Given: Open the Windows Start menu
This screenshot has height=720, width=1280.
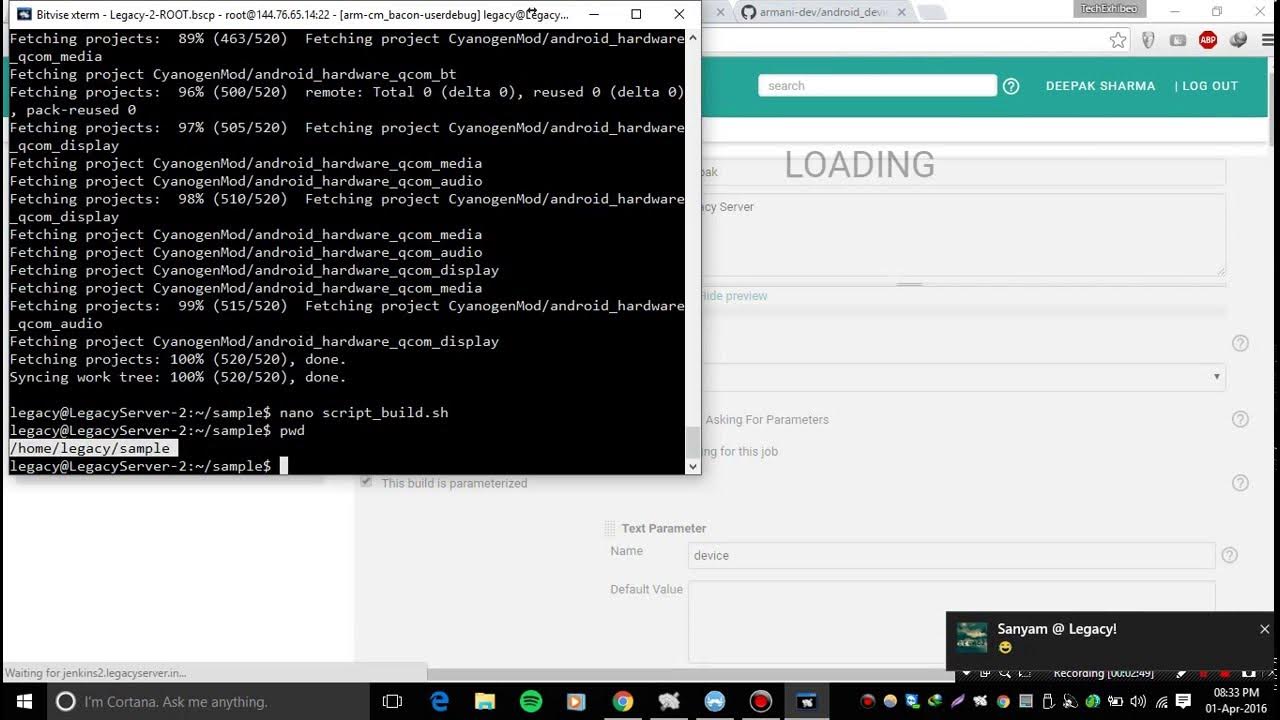Looking at the screenshot, I should pyautogui.click(x=23, y=701).
